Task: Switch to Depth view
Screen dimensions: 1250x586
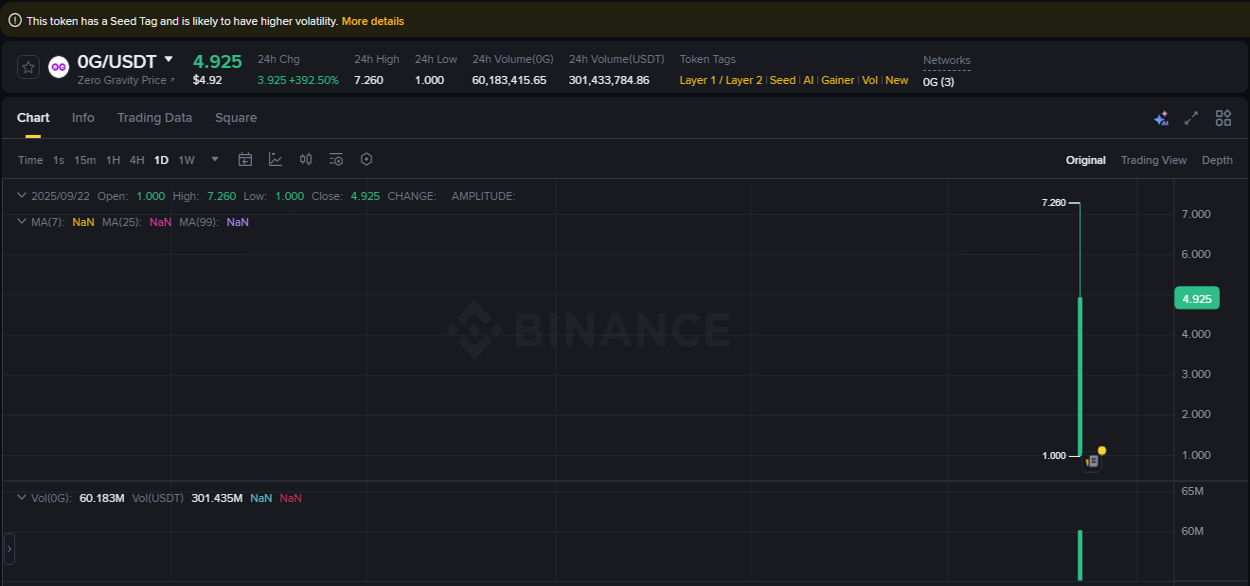Action: (x=1217, y=159)
